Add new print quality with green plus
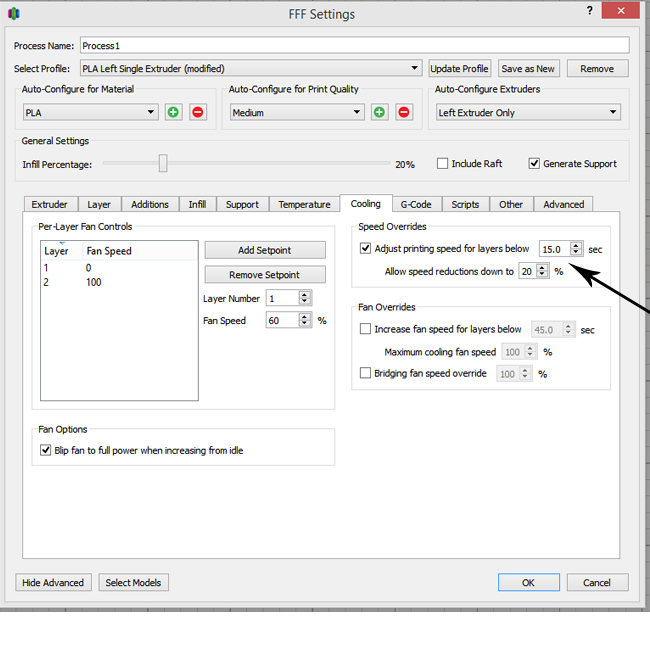 point(380,112)
